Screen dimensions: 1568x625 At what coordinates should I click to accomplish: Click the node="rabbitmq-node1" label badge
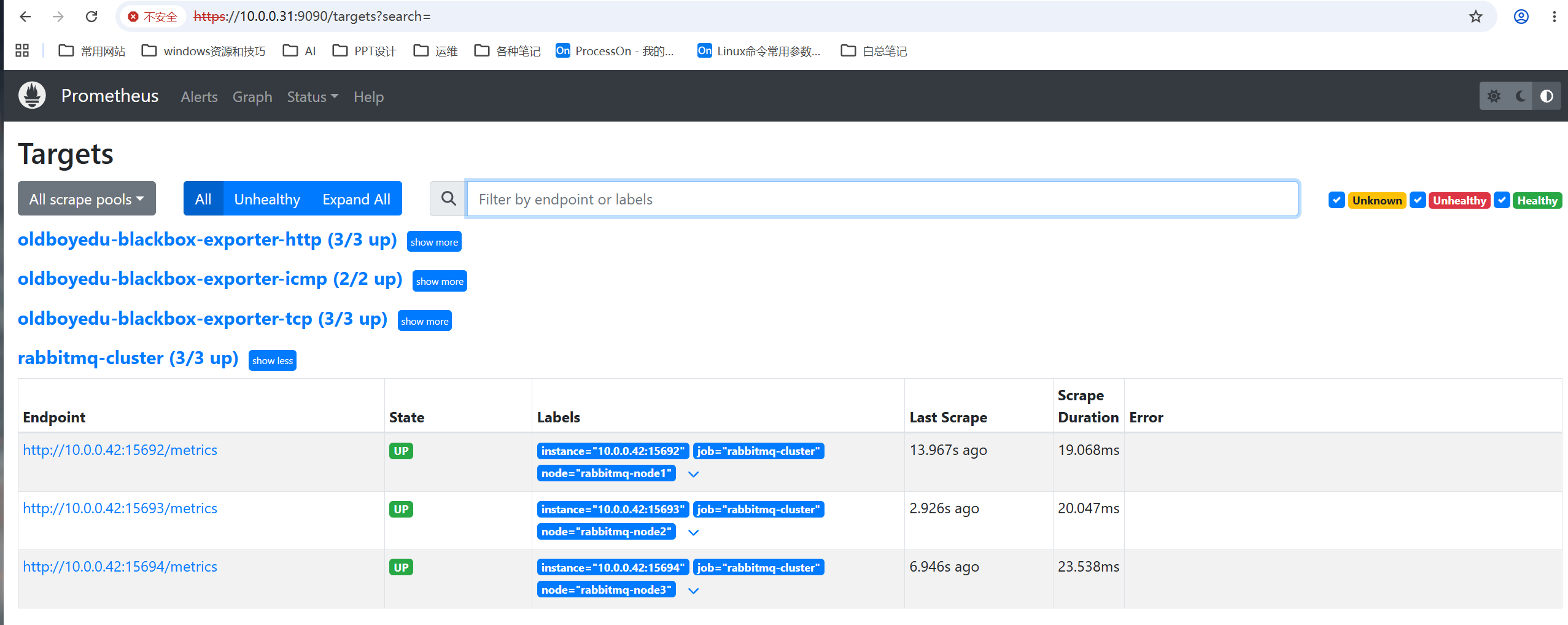pyautogui.click(x=606, y=473)
